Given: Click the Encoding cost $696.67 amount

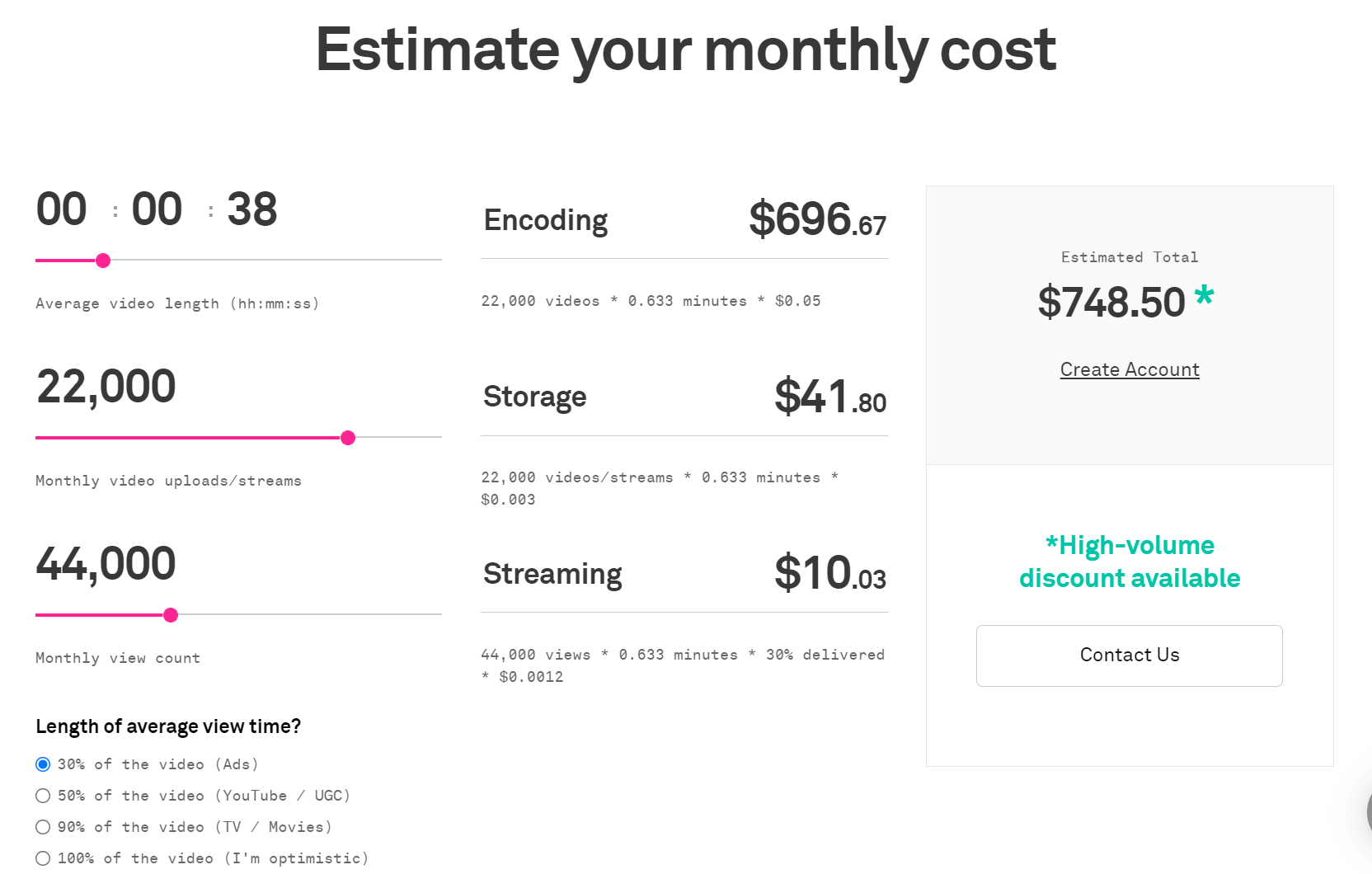Looking at the screenshot, I should 818,219.
